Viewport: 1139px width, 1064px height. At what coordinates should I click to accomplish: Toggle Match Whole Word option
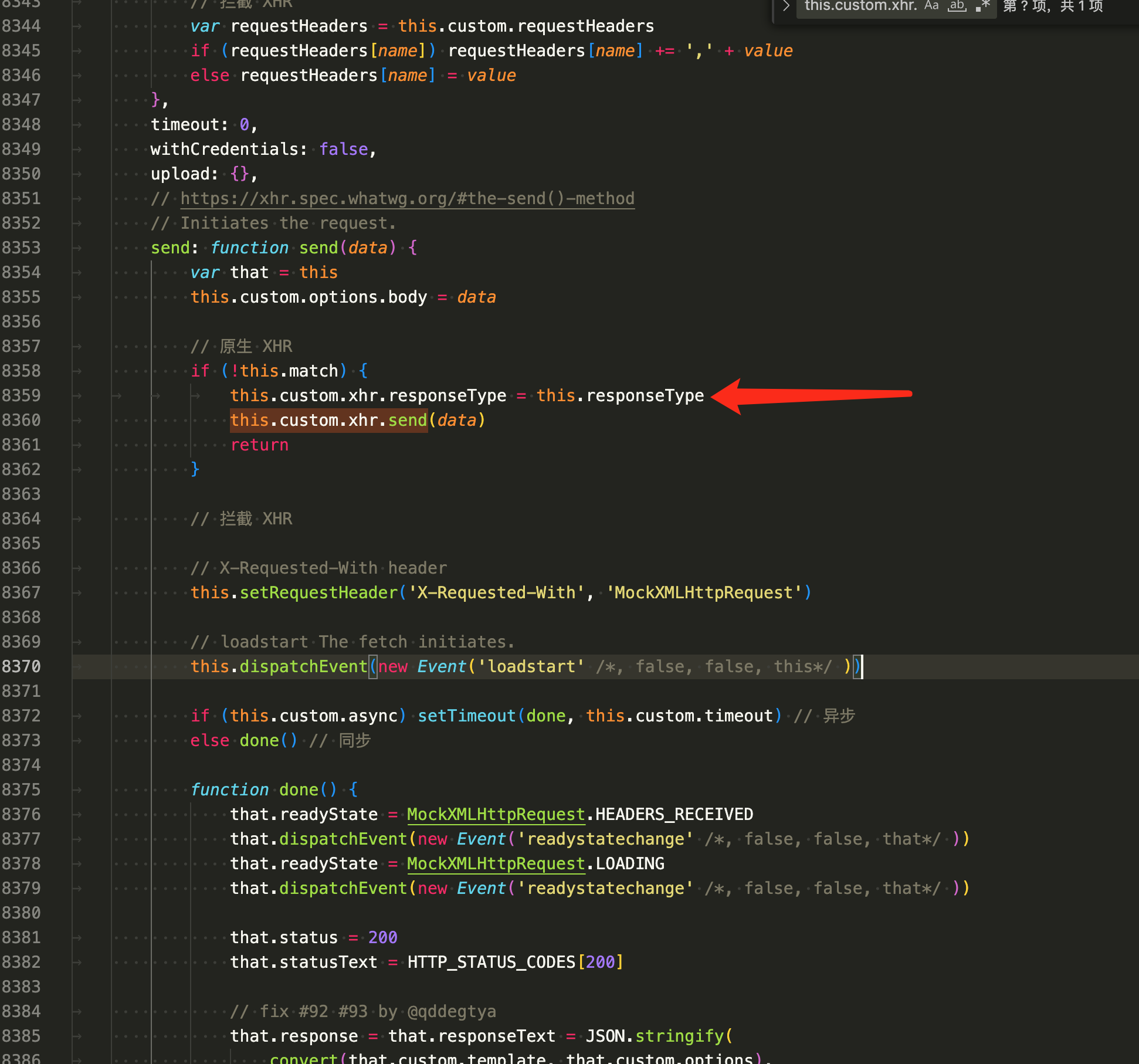[x=957, y=6]
